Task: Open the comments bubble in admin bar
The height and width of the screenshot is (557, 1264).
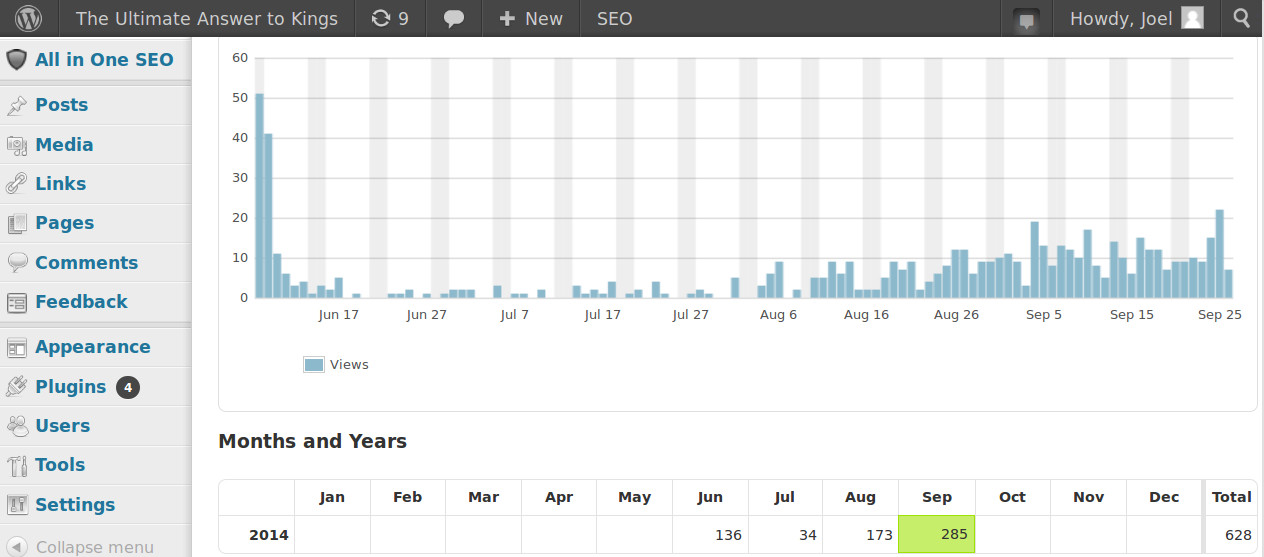Action: pyautogui.click(x=454, y=18)
